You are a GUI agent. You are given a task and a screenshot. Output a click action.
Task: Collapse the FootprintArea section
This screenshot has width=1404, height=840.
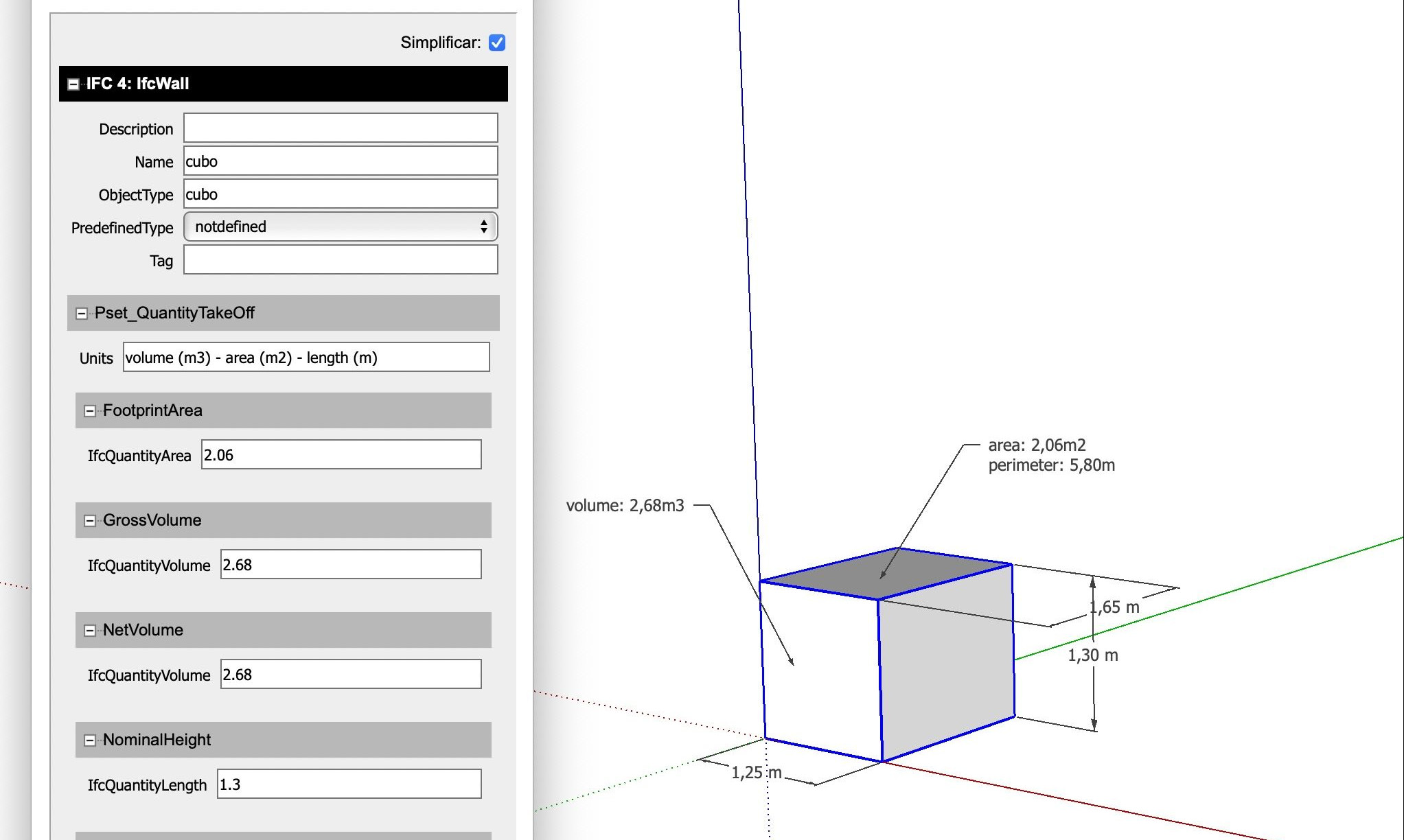pyautogui.click(x=89, y=411)
